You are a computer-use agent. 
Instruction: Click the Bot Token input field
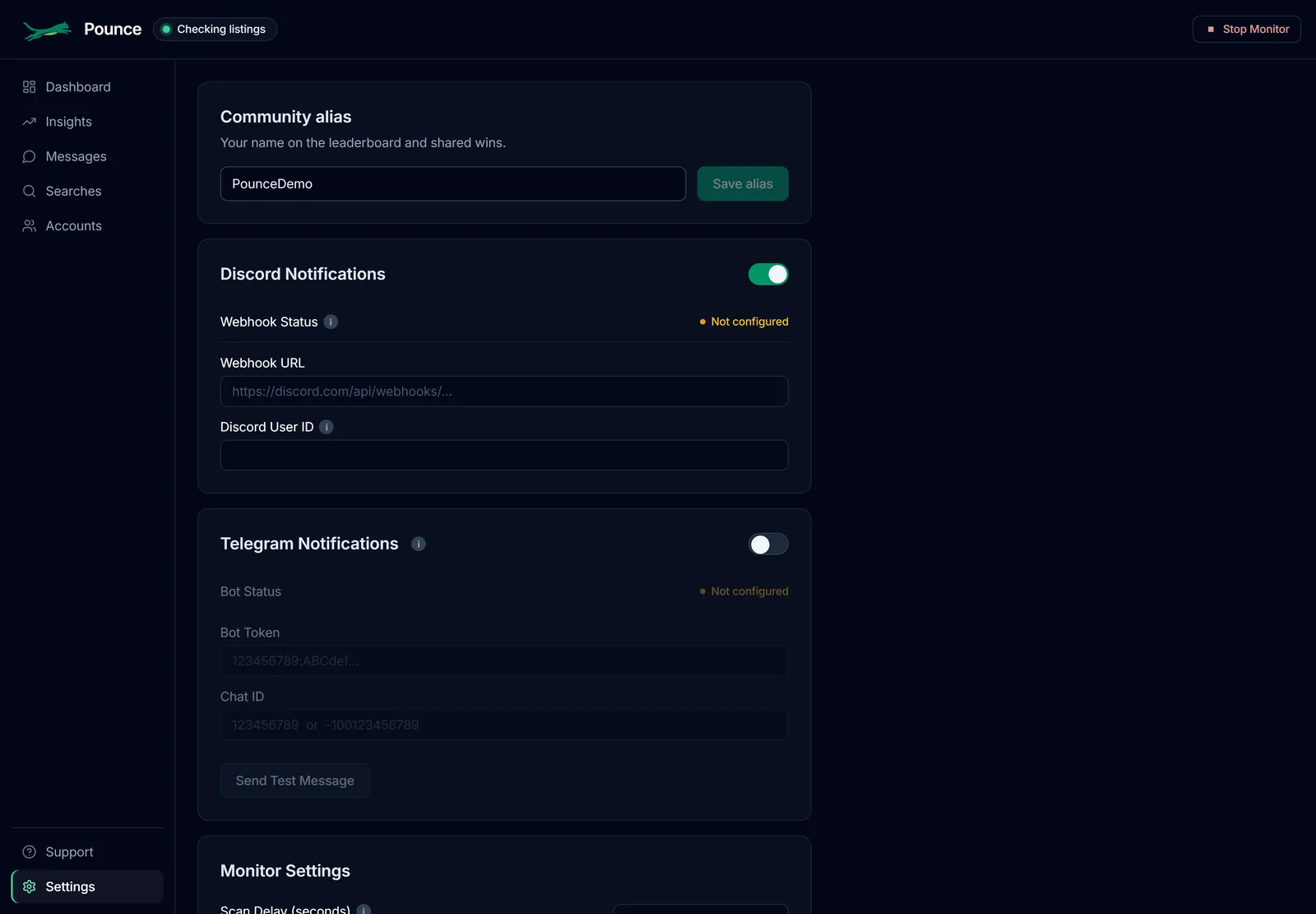pyautogui.click(x=504, y=661)
